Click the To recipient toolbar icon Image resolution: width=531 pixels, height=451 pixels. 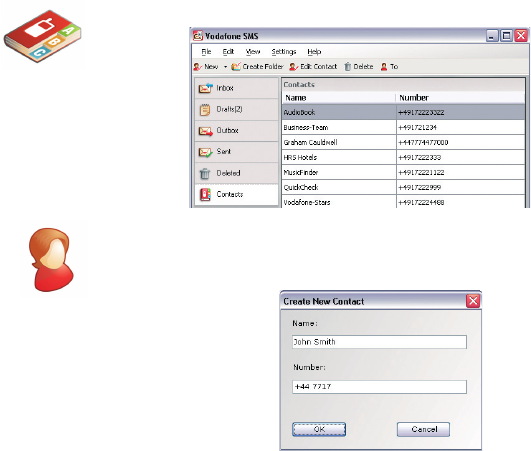(384, 67)
